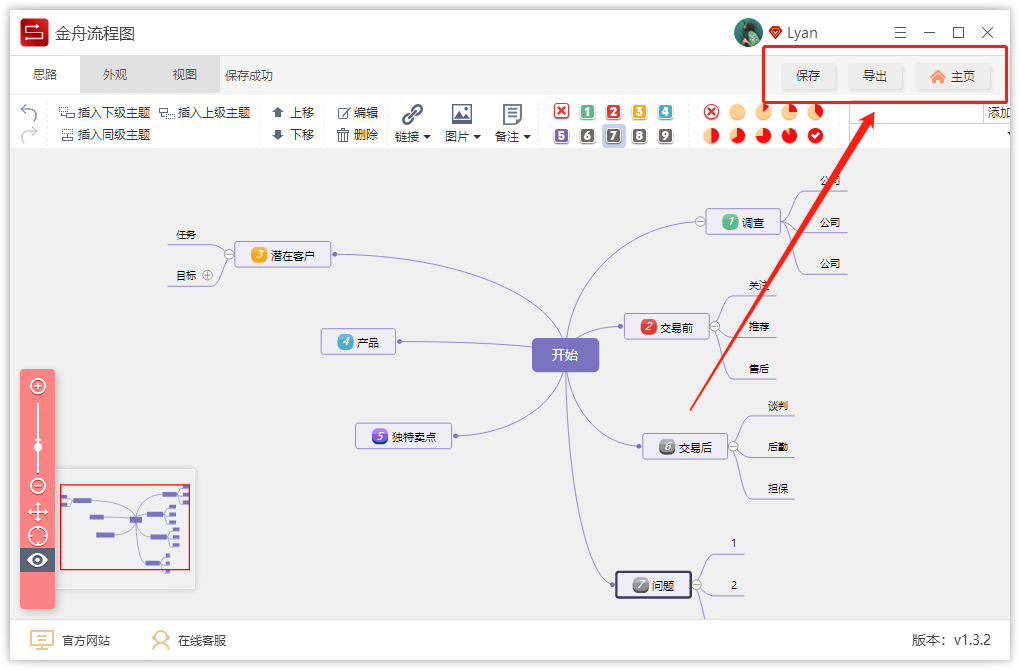Click the minimap navigator thumbnail
1020x670 pixels.
coord(125,527)
